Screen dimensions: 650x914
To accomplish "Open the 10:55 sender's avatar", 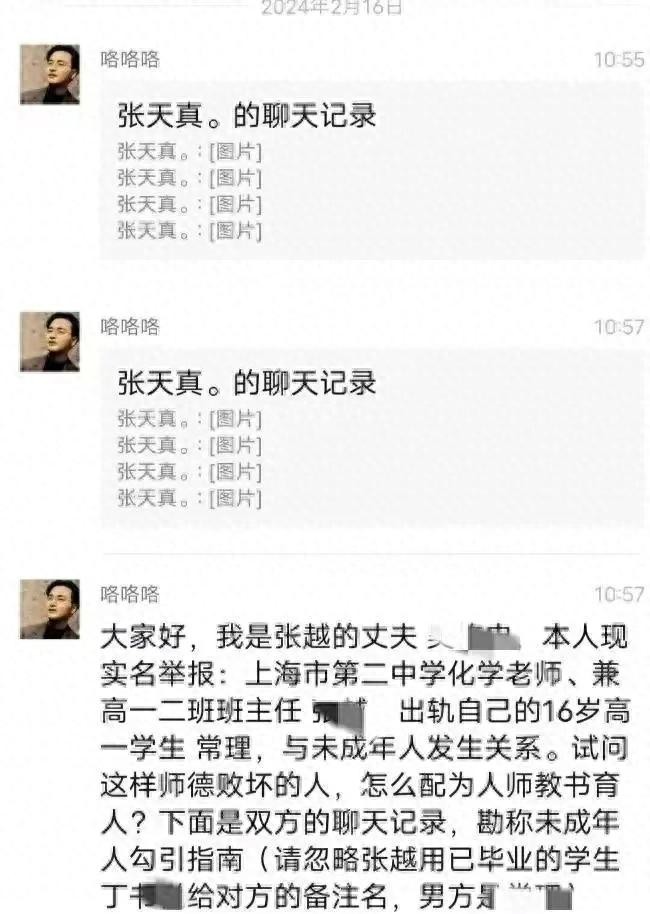I will pyautogui.click(x=50, y=74).
